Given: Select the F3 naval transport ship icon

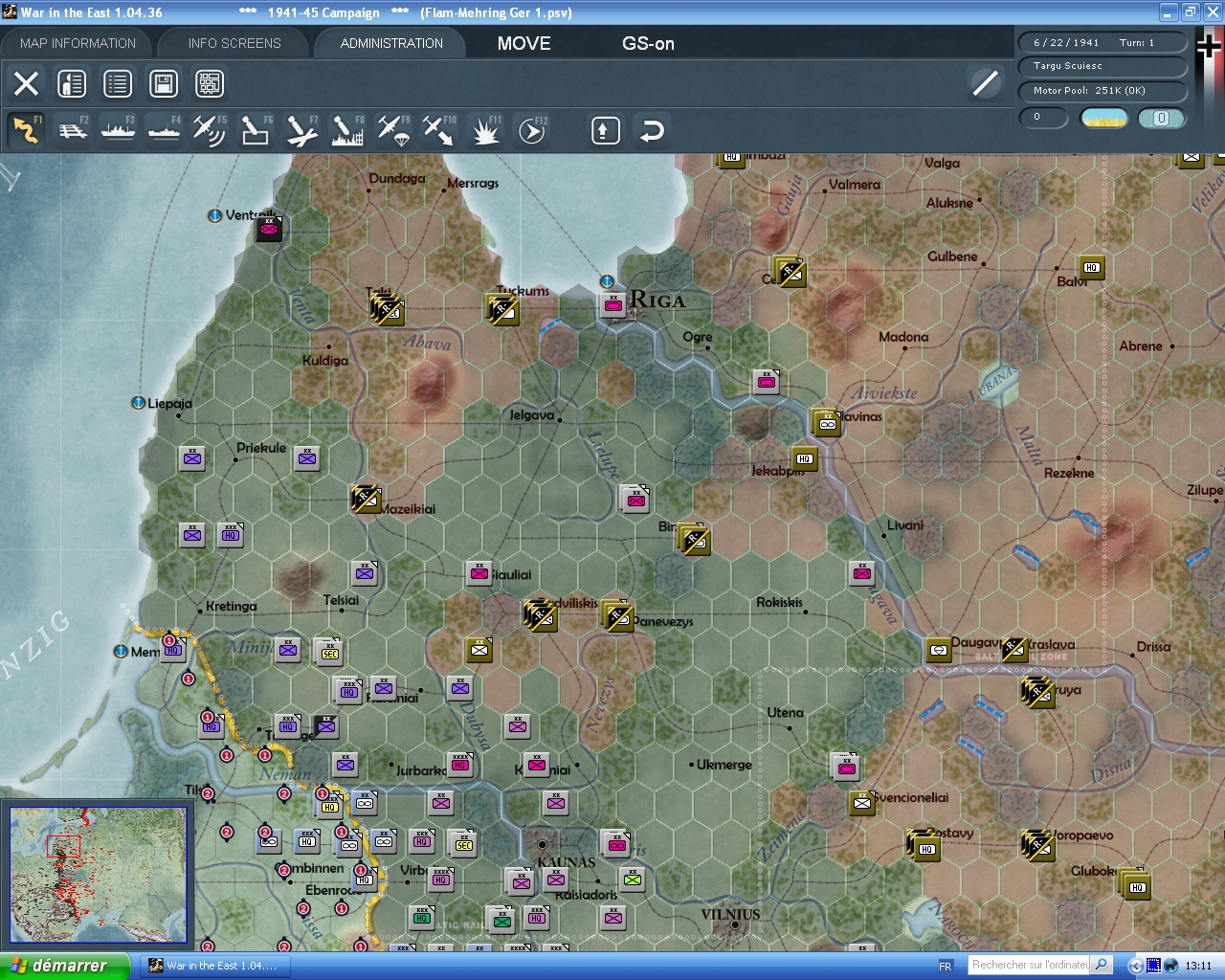Looking at the screenshot, I should click(119, 130).
